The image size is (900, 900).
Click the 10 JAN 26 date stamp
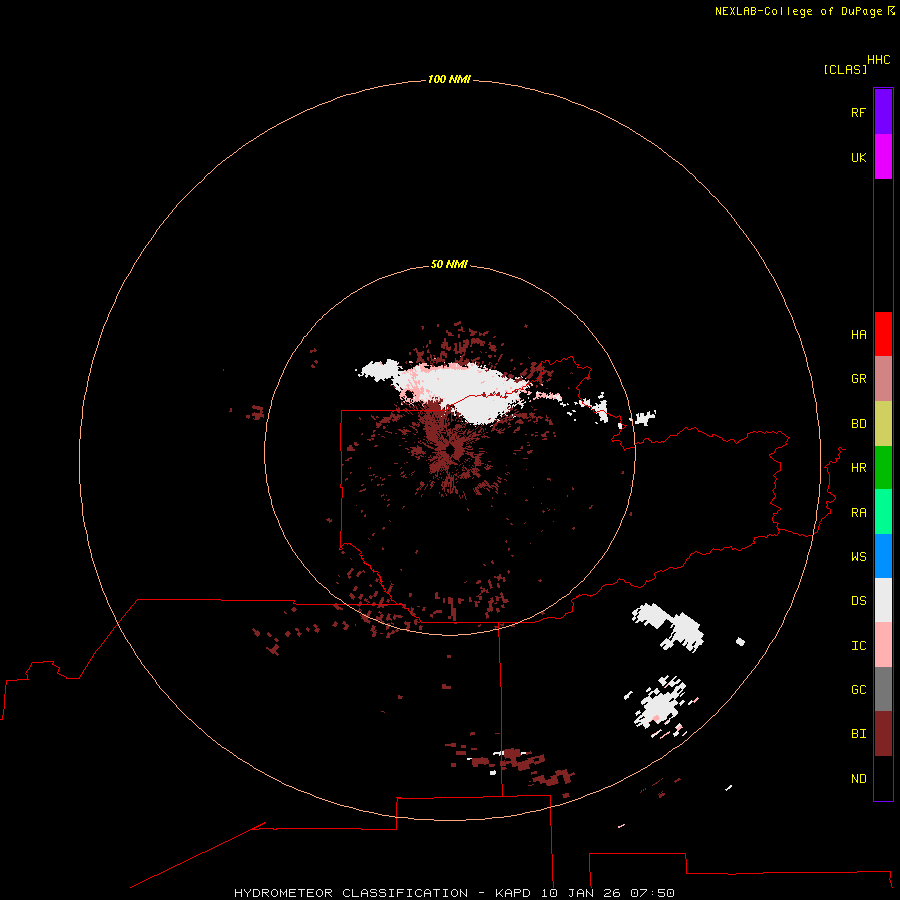coord(581,893)
